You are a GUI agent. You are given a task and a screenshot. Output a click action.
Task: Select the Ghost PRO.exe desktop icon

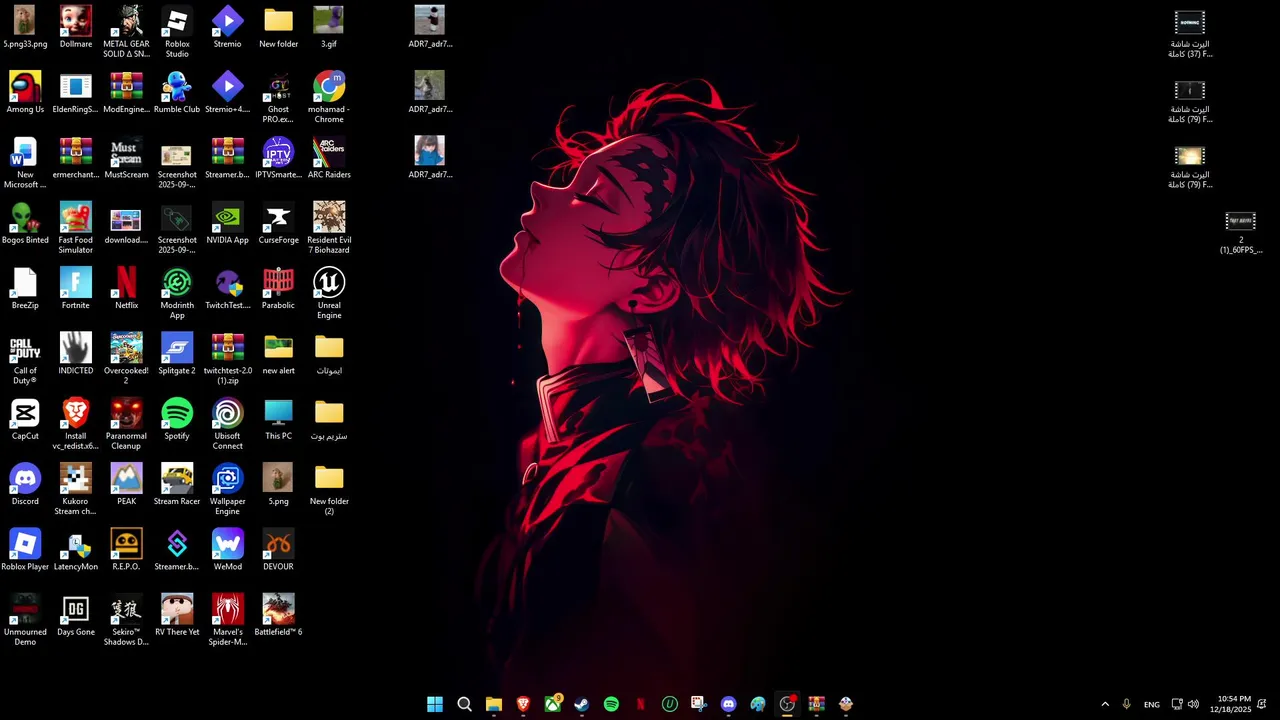click(x=278, y=97)
